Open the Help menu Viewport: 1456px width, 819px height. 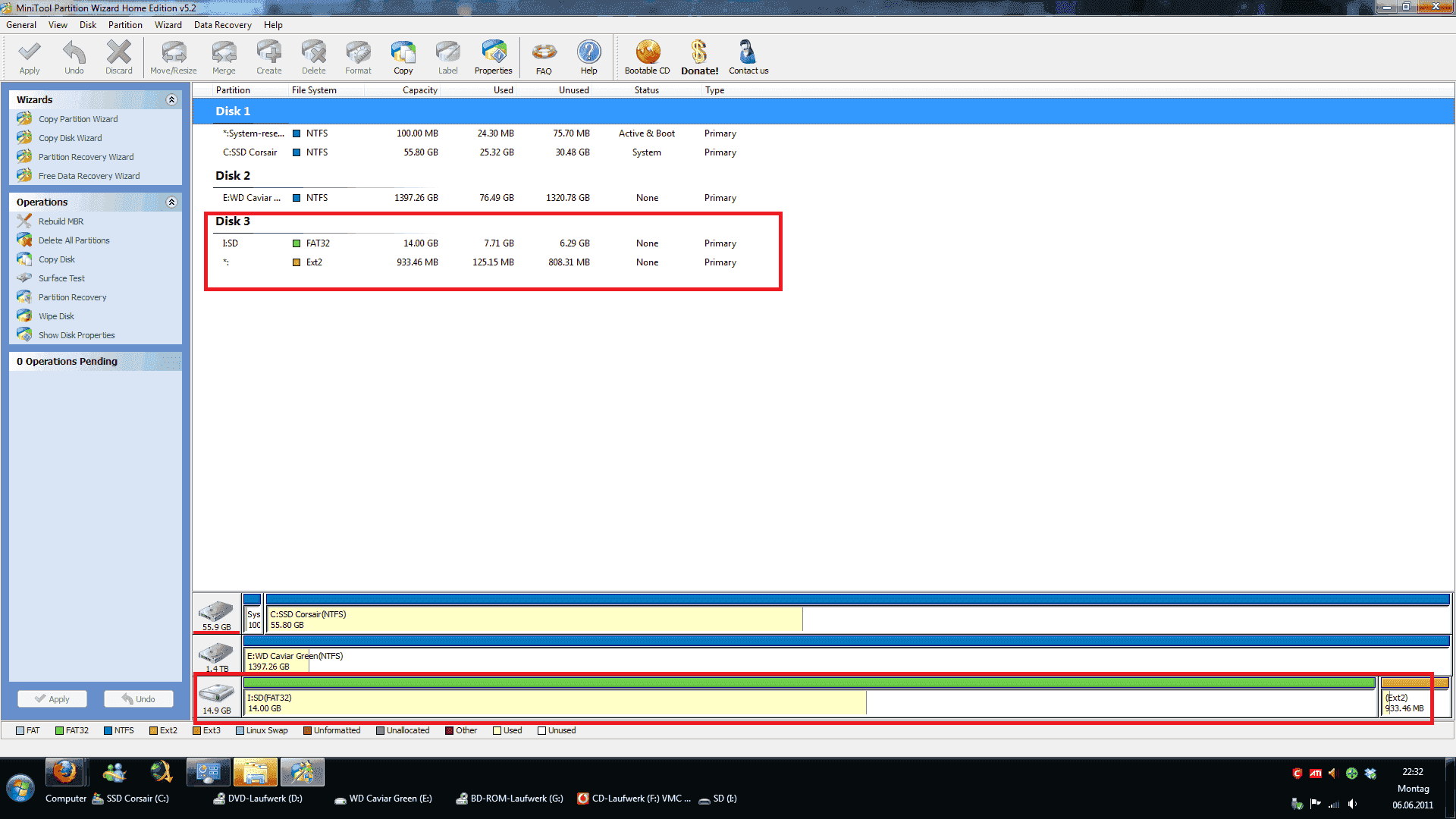(x=273, y=25)
